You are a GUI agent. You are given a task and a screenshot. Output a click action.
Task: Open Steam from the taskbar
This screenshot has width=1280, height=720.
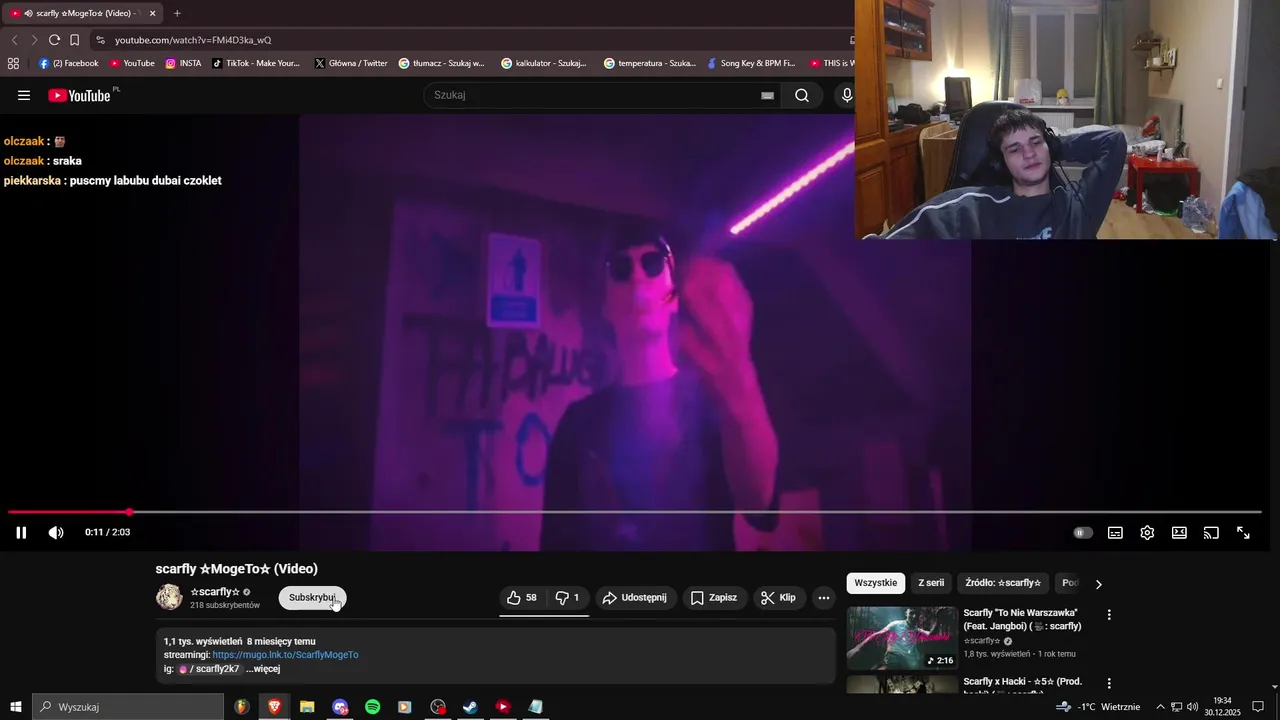pos(470,707)
